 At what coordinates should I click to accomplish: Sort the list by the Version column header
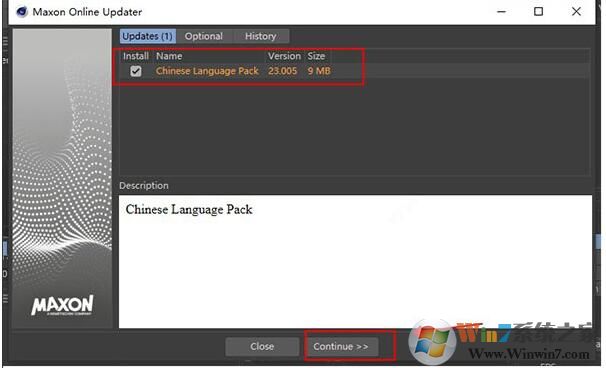click(284, 56)
